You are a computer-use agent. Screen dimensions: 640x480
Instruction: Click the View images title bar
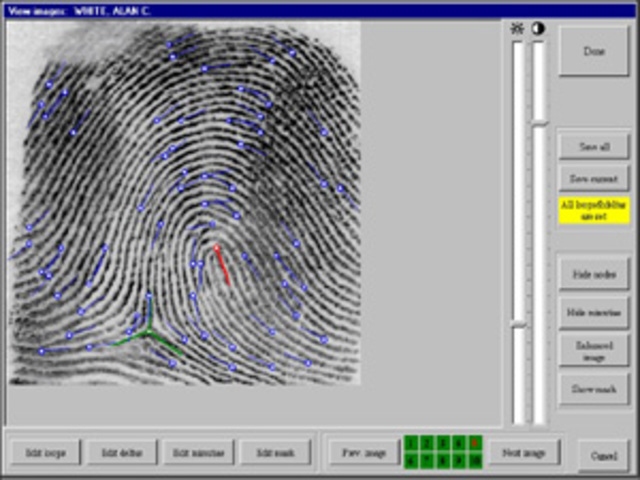tap(320, 11)
